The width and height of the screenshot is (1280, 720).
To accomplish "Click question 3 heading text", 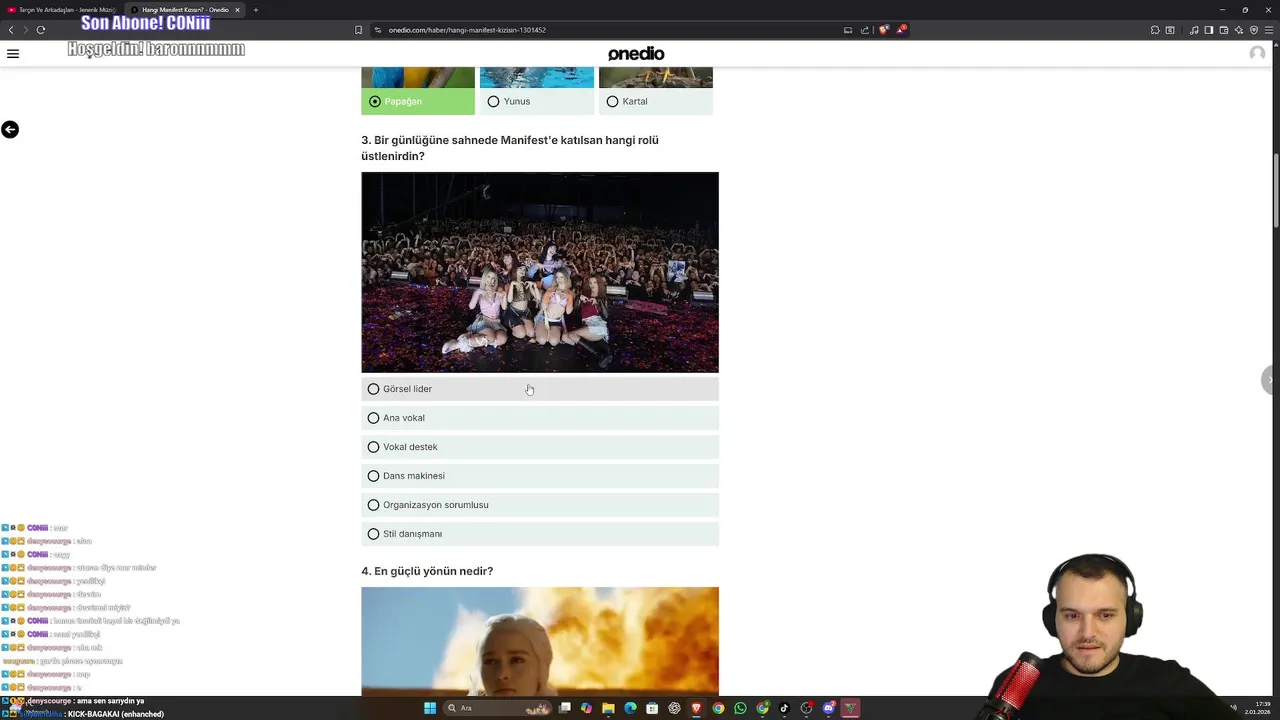I will click(x=510, y=148).
